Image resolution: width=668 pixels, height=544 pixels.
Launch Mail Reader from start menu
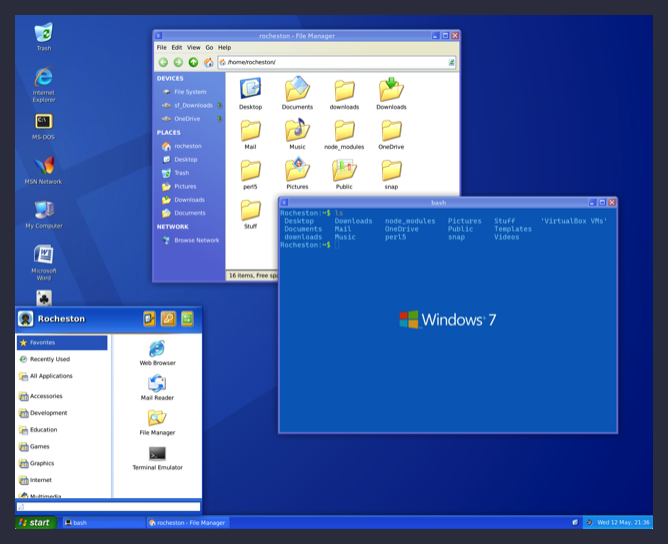coord(157,388)
